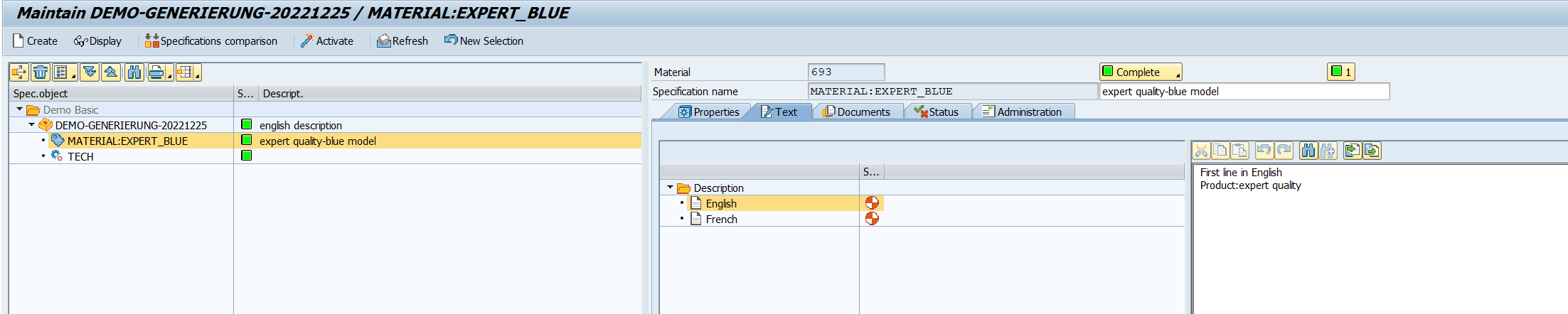Click the expand all nodes icon

pos(89,72)
